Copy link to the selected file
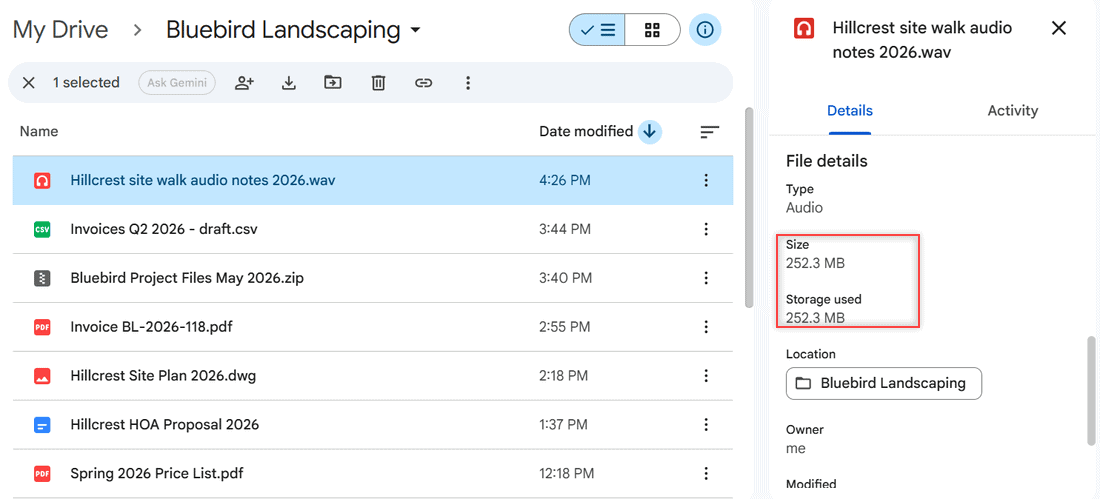1100x499 pixels. (423, 83)
